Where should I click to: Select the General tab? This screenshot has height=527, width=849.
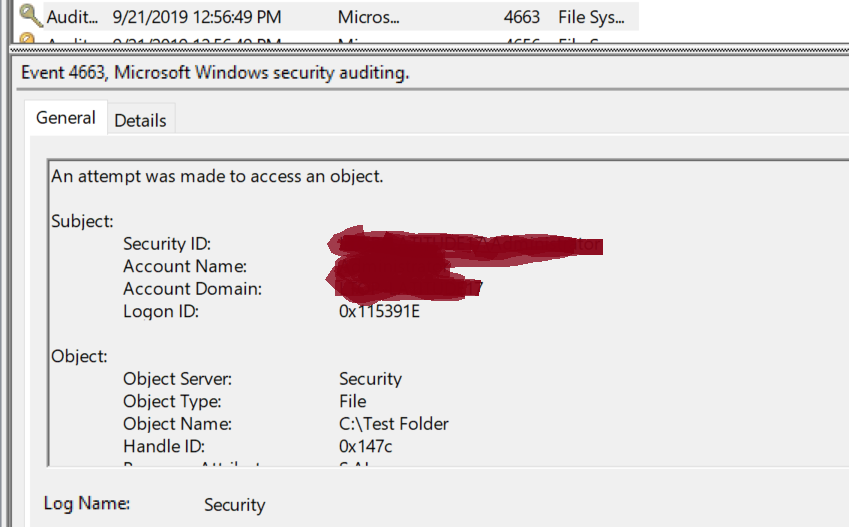[x=66, y=118]
